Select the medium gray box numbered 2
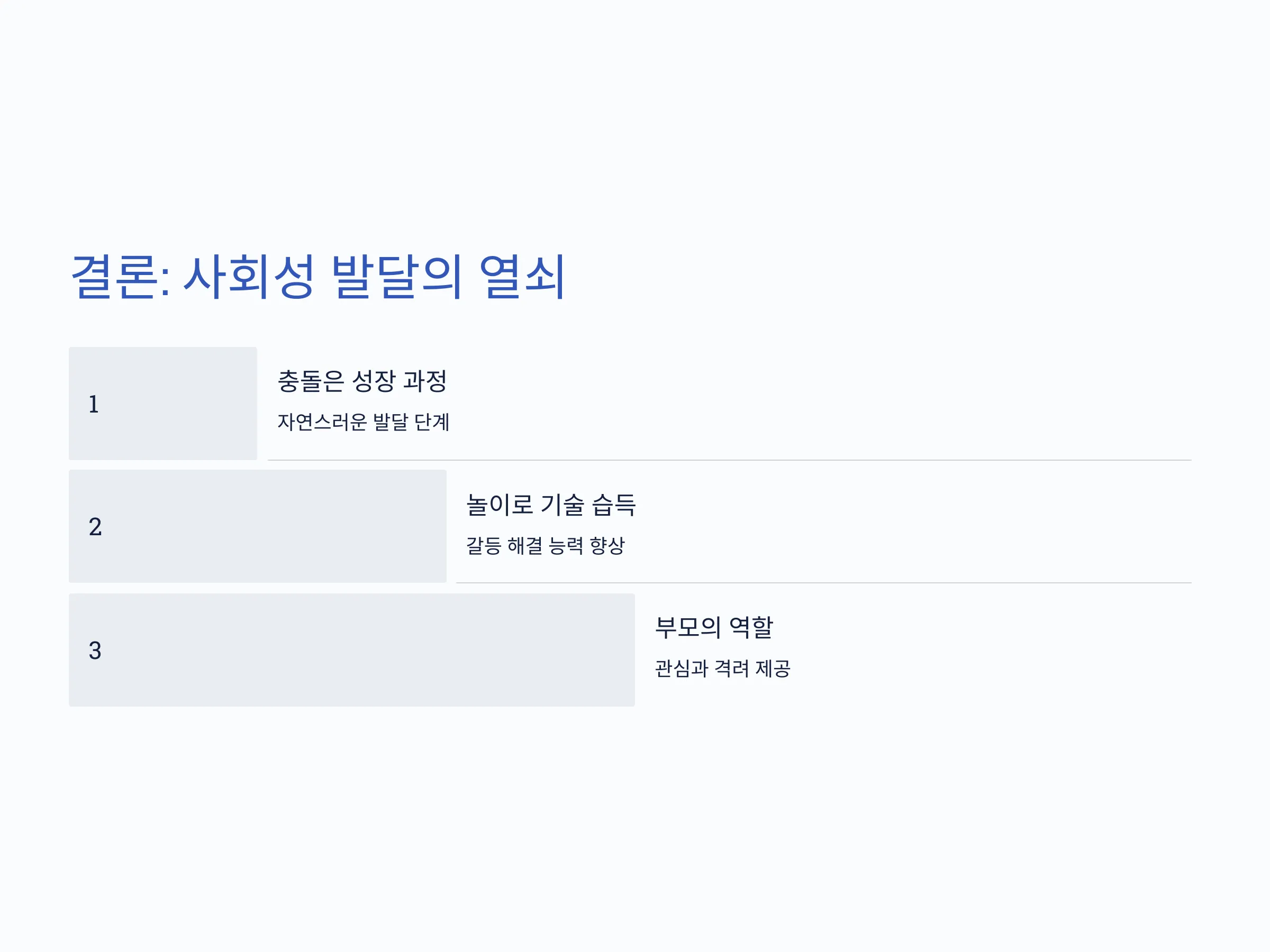 tap(258, 526)
